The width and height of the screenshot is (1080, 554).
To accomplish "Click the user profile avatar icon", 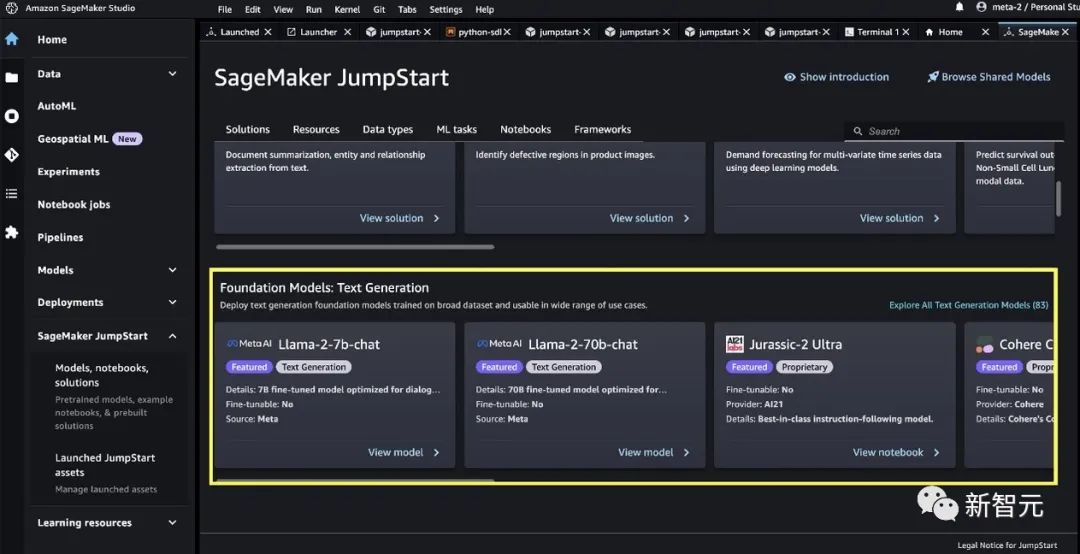I will [982, 9].
